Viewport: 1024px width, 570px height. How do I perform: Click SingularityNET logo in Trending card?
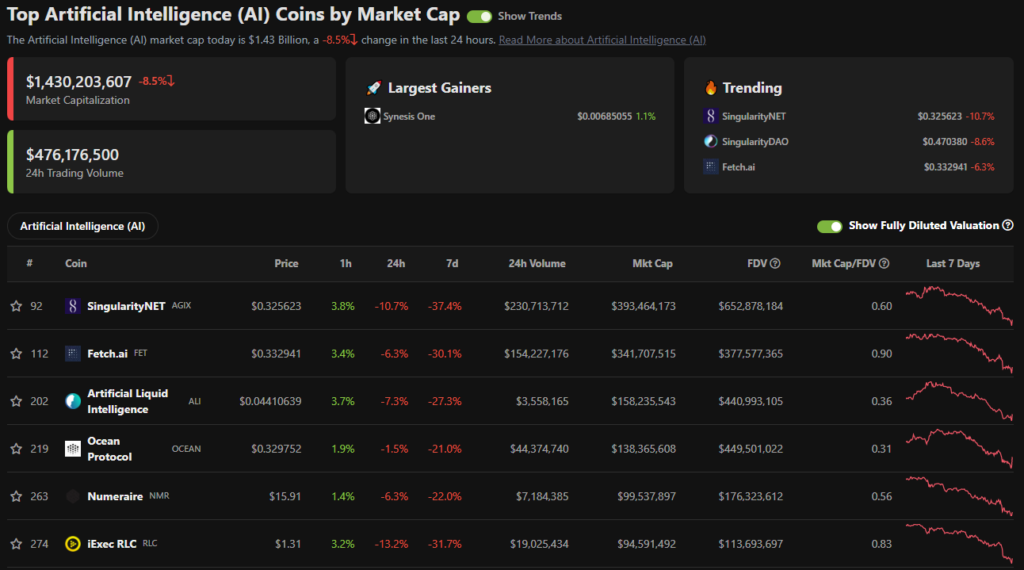coord(711,116)
